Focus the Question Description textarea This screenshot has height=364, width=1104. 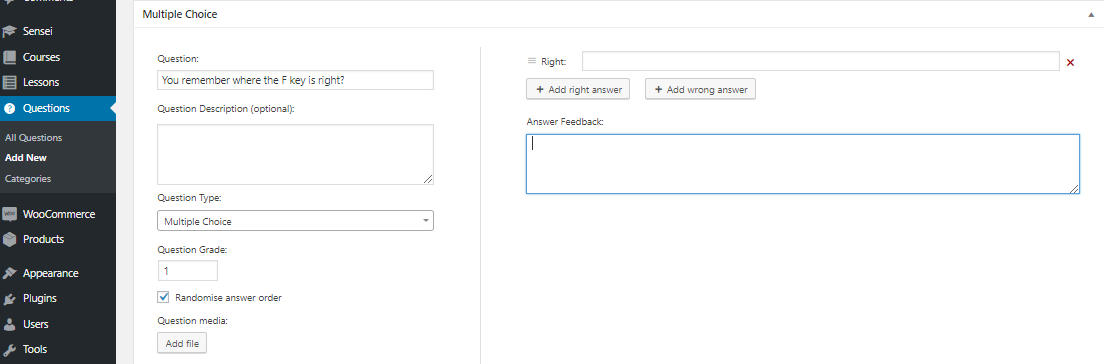tap(295, 154)
